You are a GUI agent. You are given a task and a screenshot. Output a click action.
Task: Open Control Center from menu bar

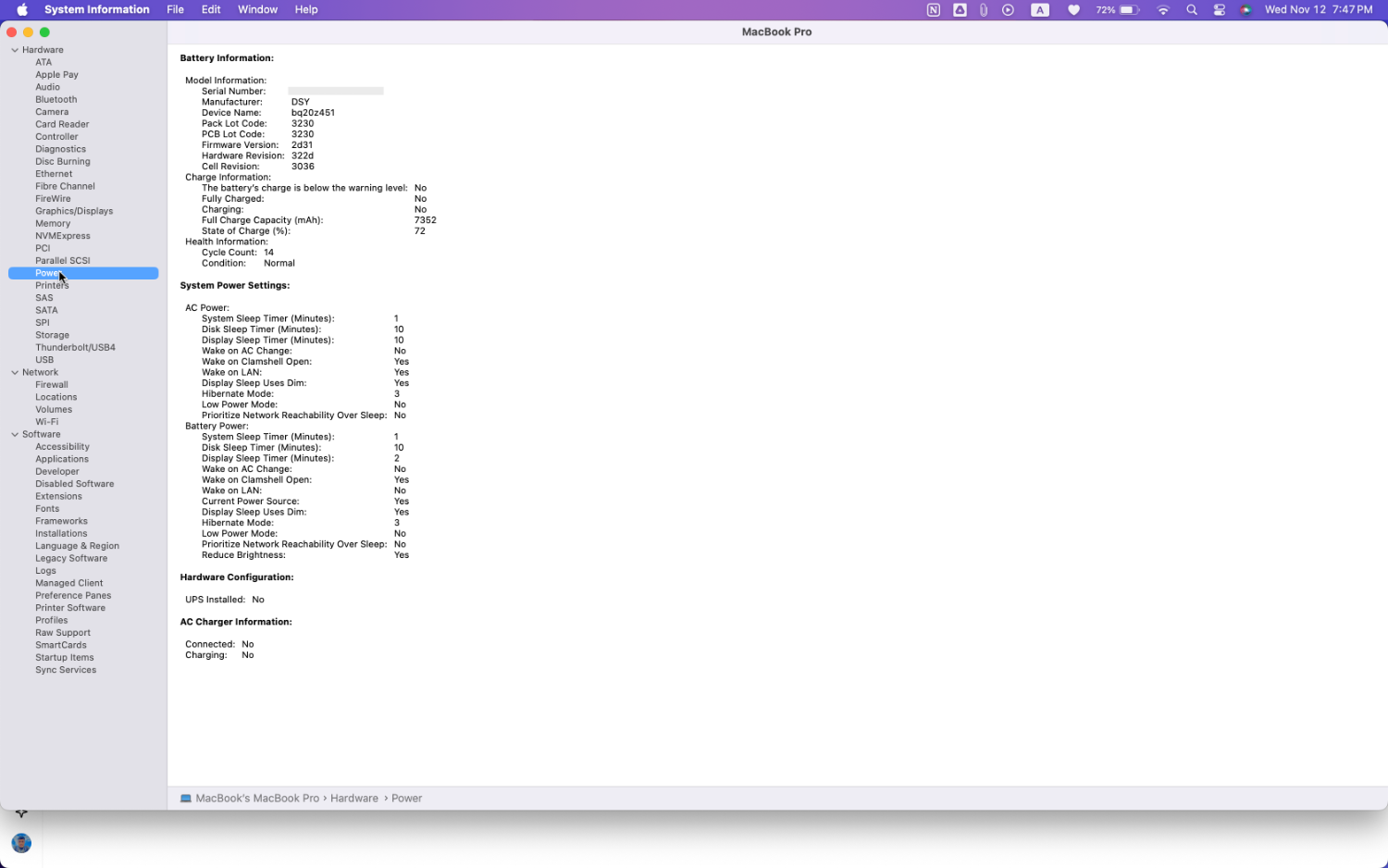point(1219,10)
